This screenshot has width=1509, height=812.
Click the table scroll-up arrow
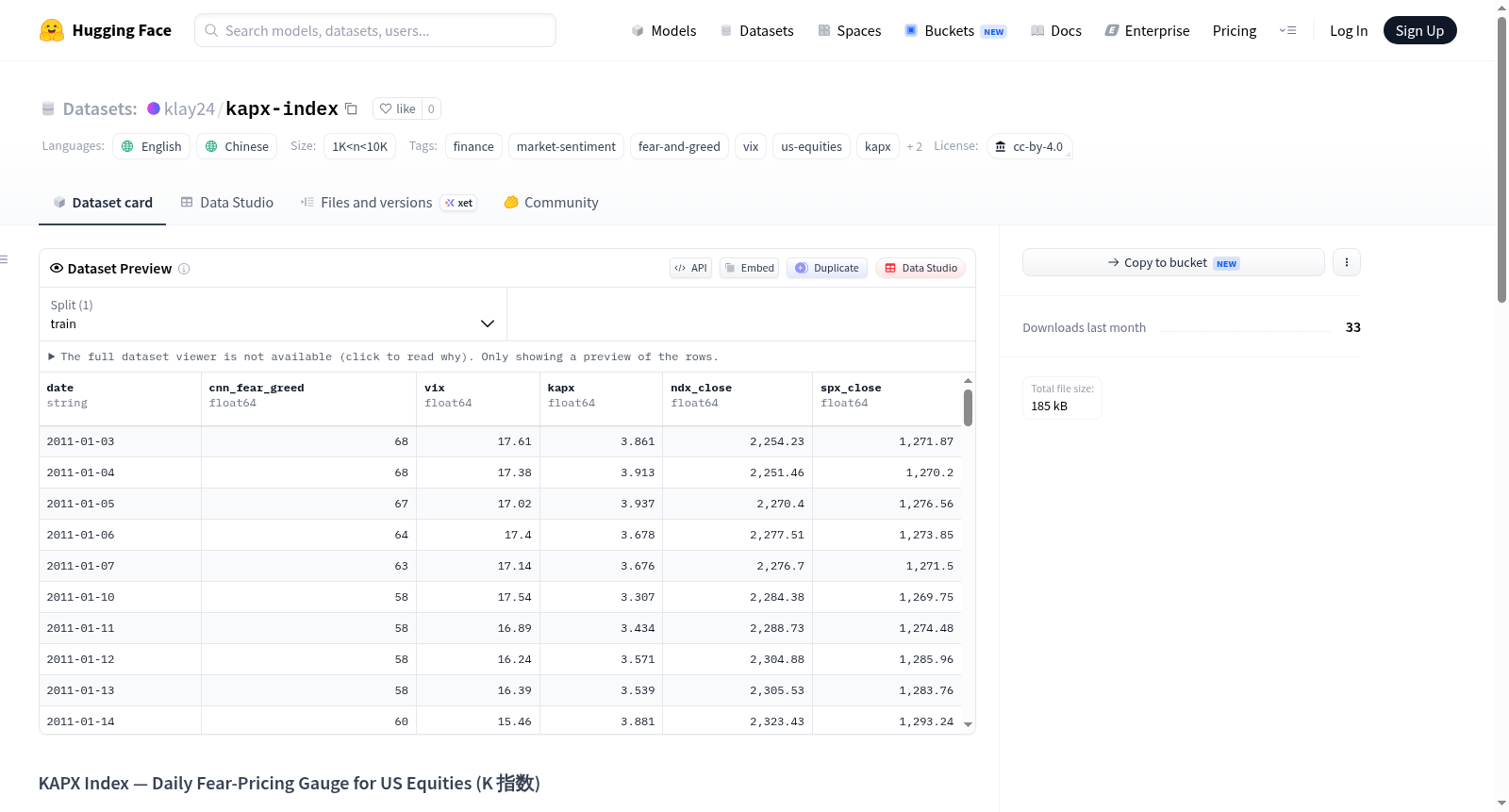(x=968, y=380)
